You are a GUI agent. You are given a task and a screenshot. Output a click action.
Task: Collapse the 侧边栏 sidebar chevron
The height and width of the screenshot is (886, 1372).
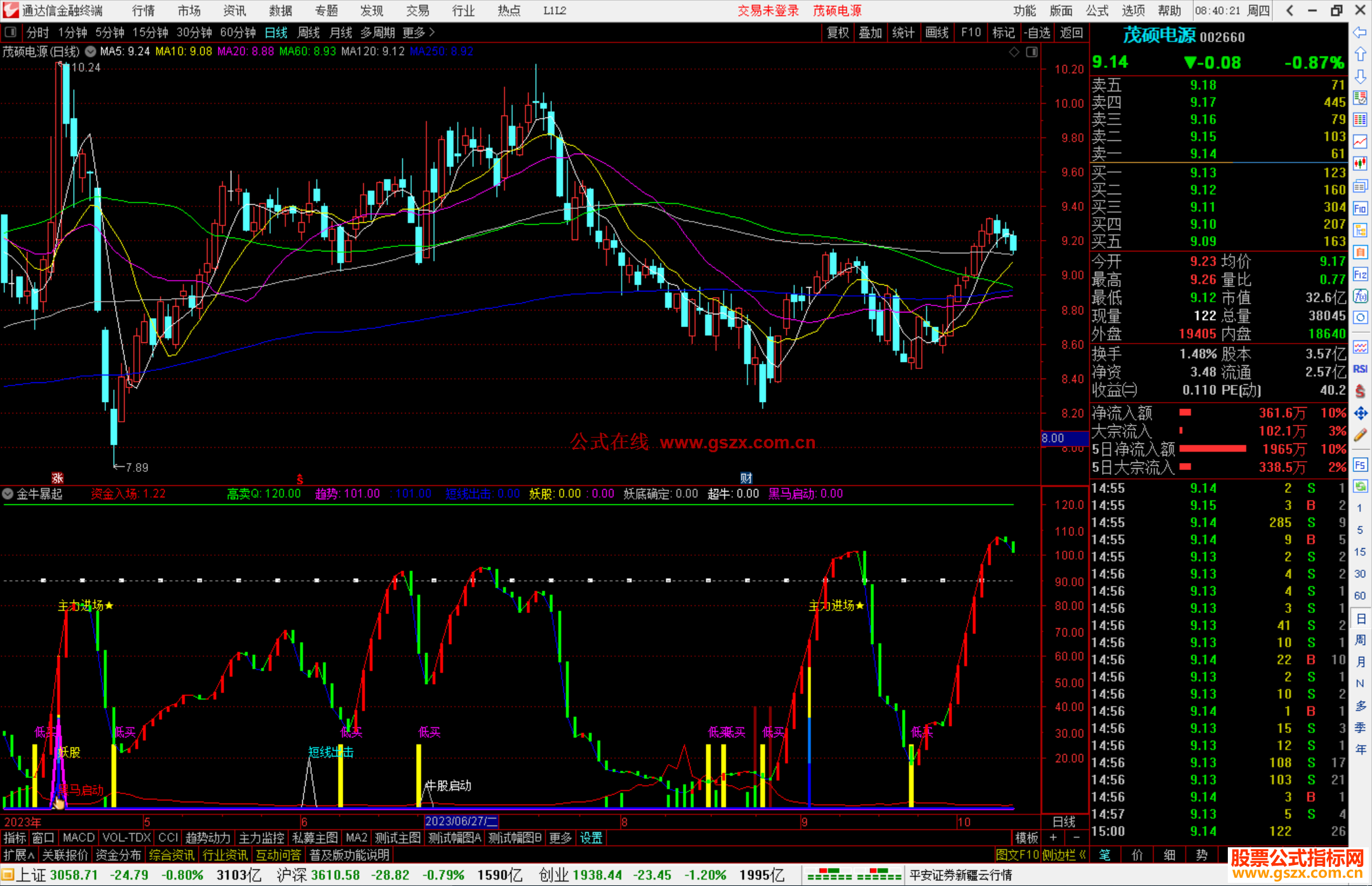point(1082,855)
